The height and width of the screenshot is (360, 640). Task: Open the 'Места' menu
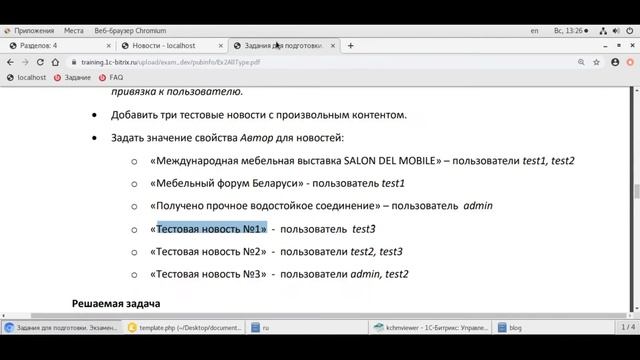[73, 31]
